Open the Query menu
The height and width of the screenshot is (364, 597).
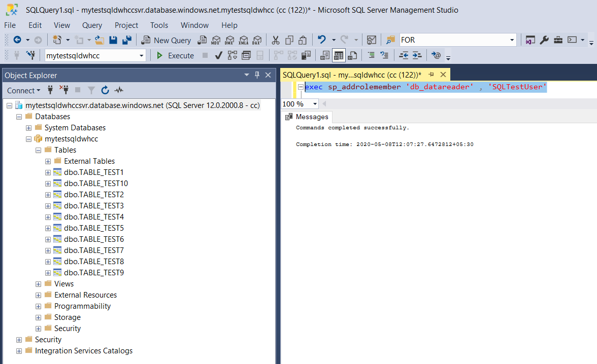92,25
